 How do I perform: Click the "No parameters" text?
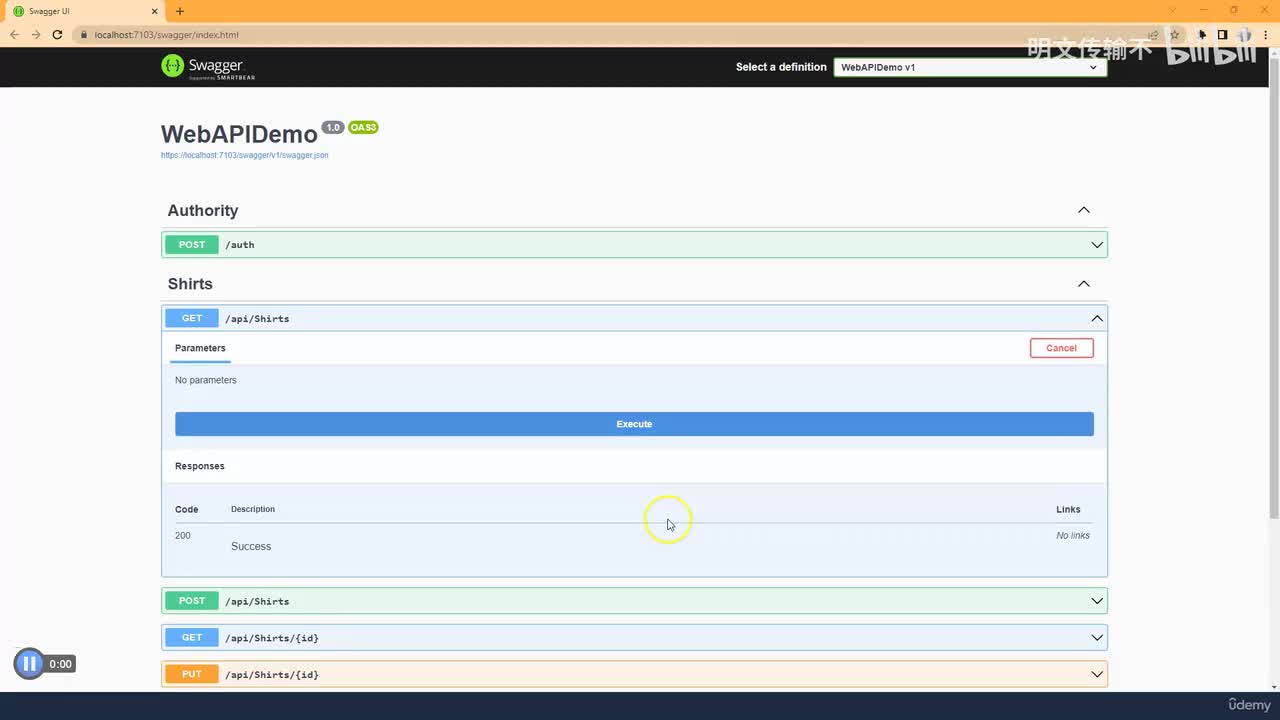(x=206, y=380)
